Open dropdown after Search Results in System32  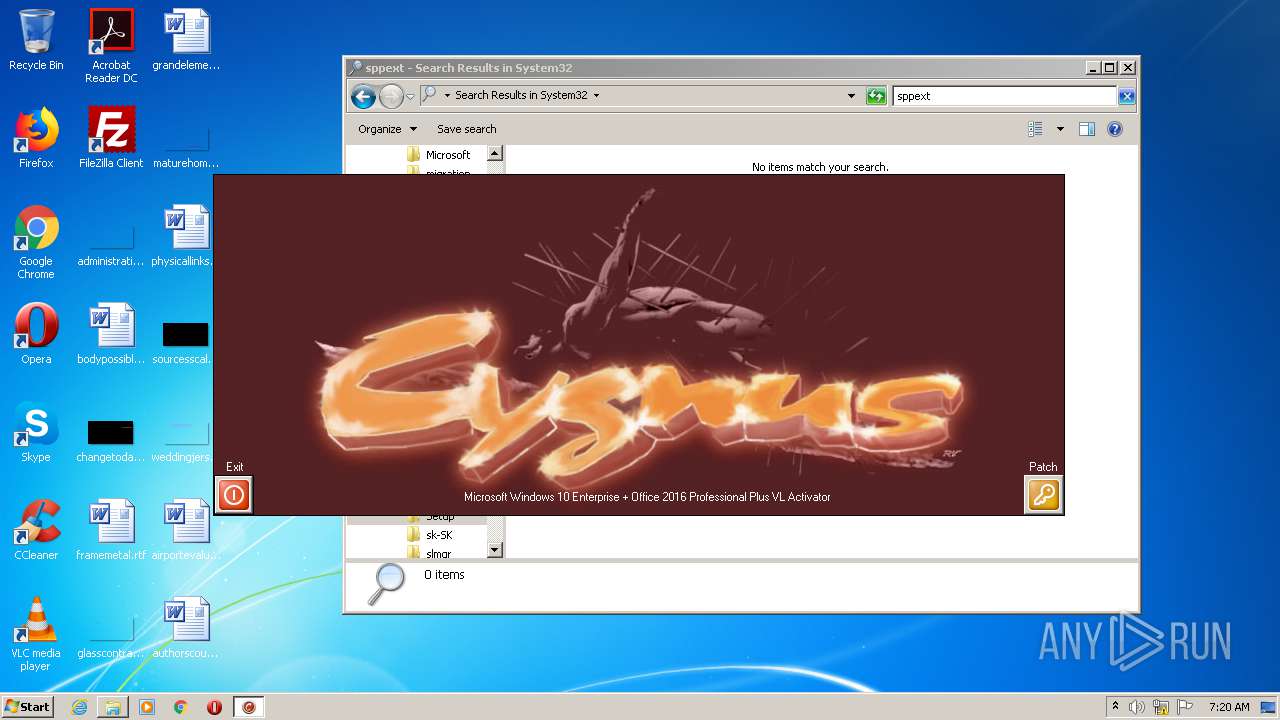597,96
